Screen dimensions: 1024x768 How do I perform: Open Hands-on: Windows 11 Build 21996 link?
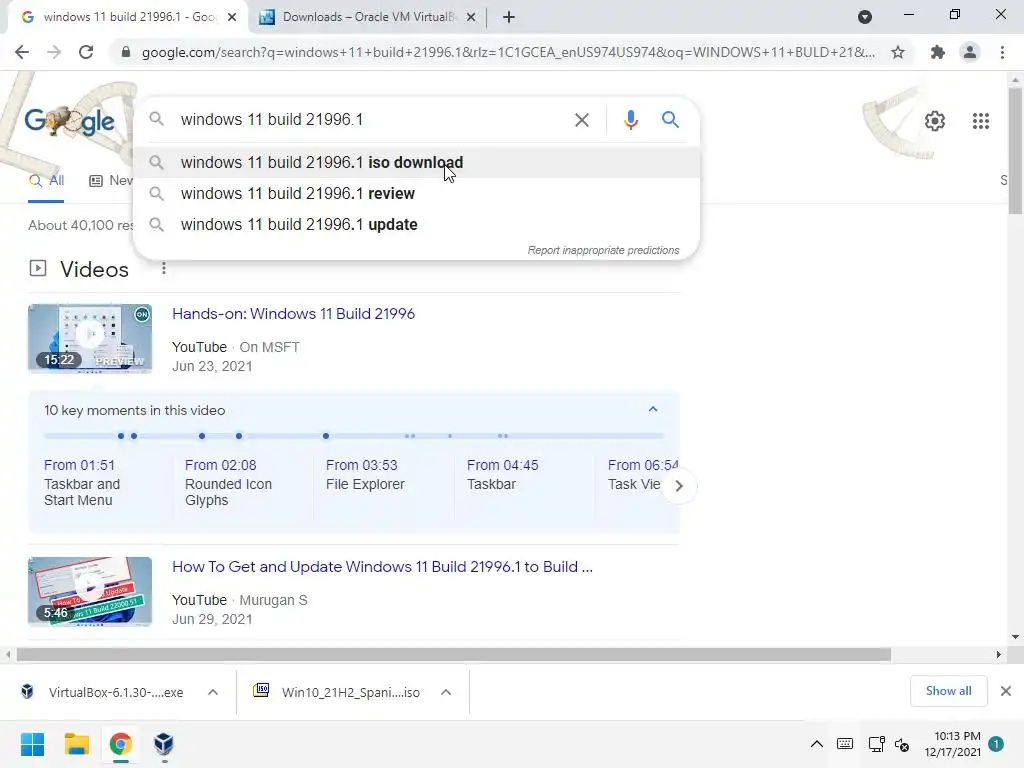pos(293,313)
